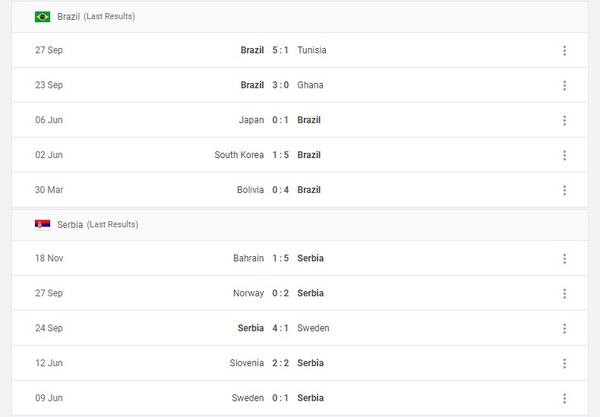Viewport: 600px width, 417px height.
Task: Open three-dot menu for Brazil vs Tunisia match
Action: point(564,50)
